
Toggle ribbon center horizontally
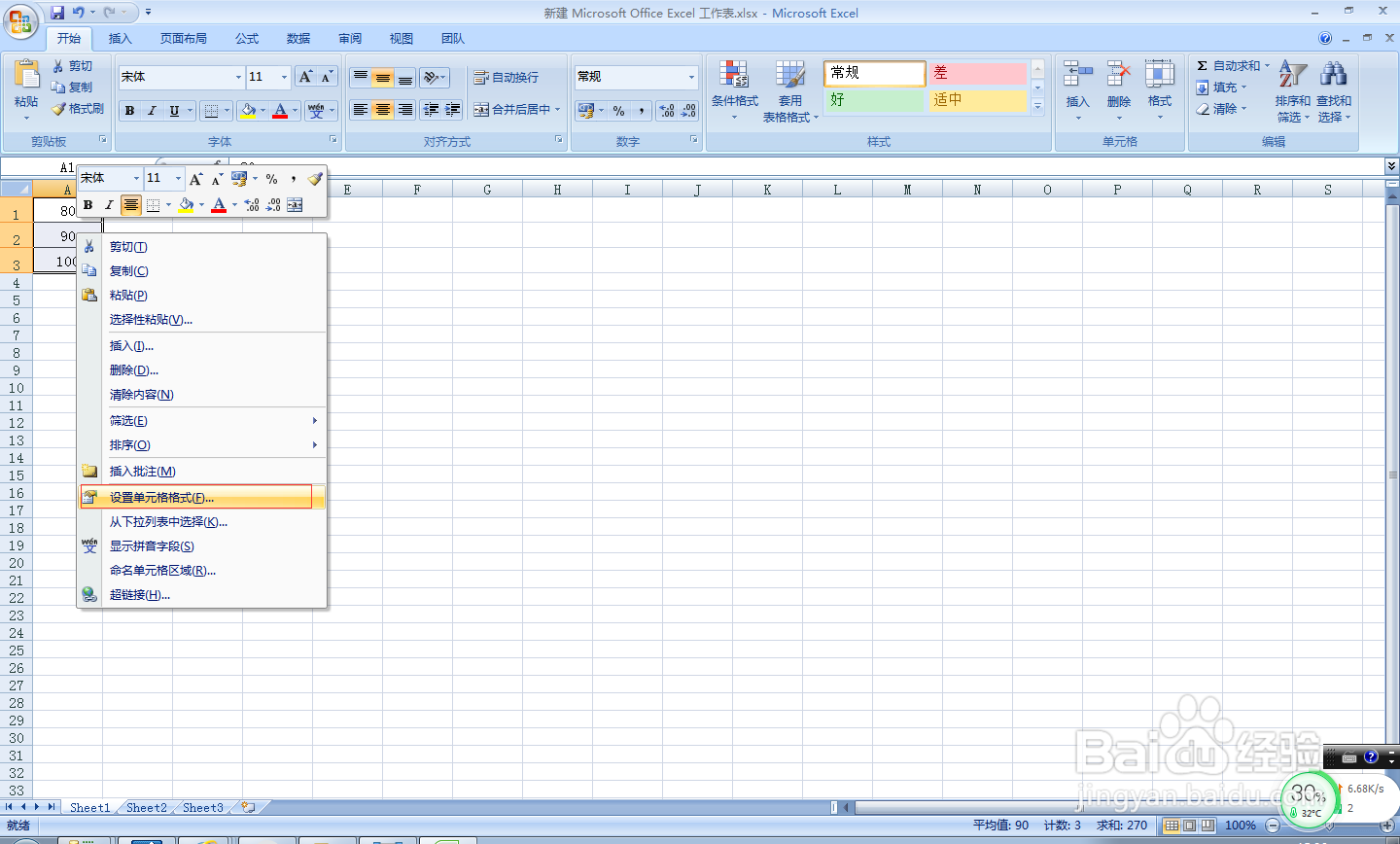pyautogui.click(x=383, y=110)
